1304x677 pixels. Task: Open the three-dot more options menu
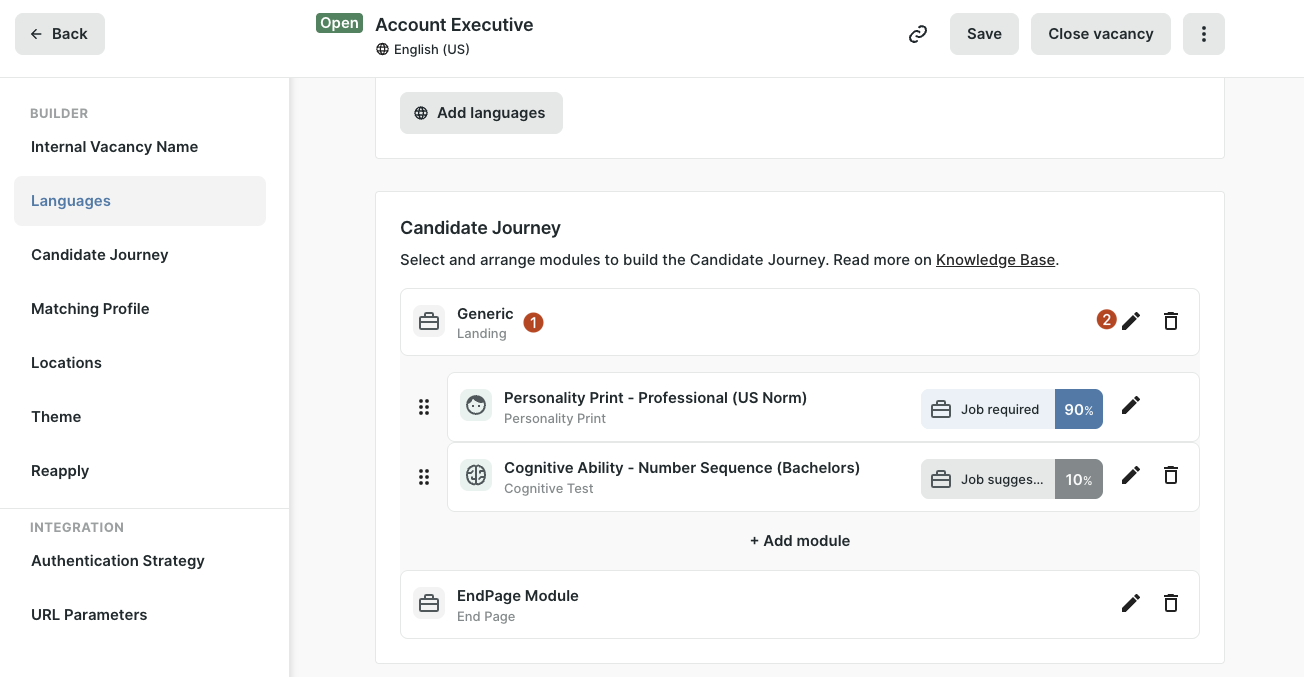click(1203, 34)
